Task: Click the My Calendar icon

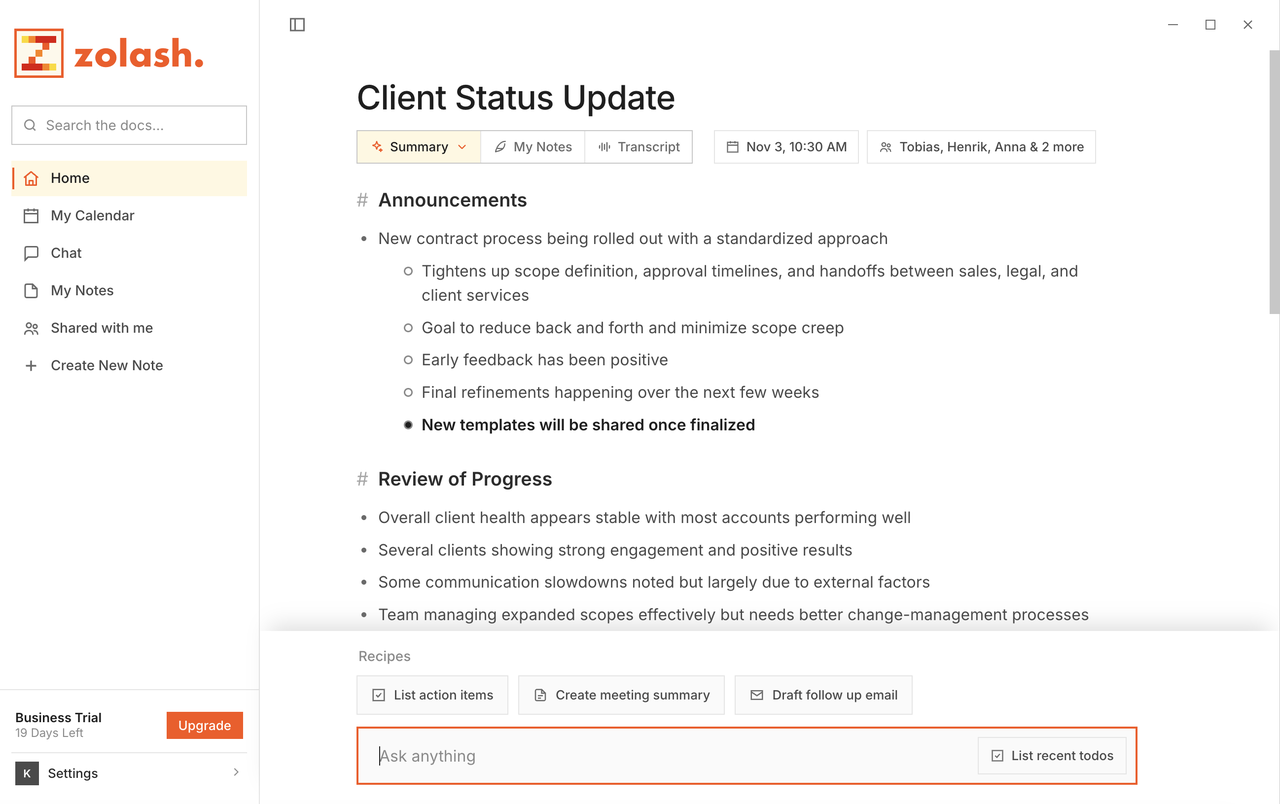Action: pyautogui.click(x=31, y=216)
